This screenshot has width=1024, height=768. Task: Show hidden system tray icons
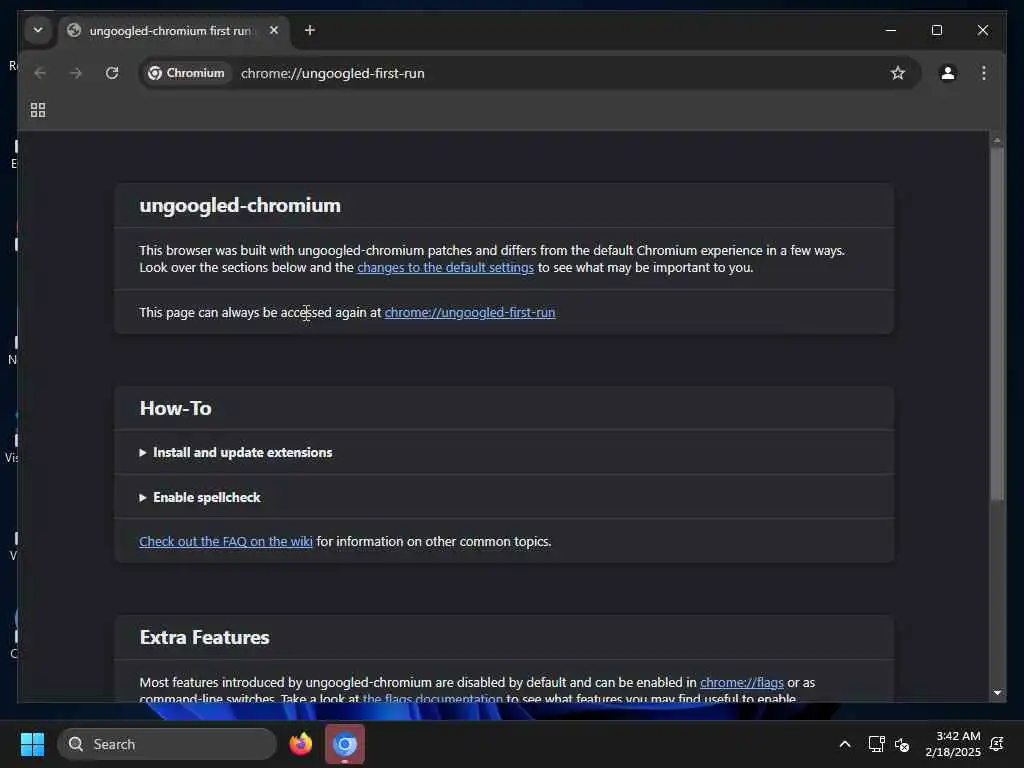pos(844,744)
